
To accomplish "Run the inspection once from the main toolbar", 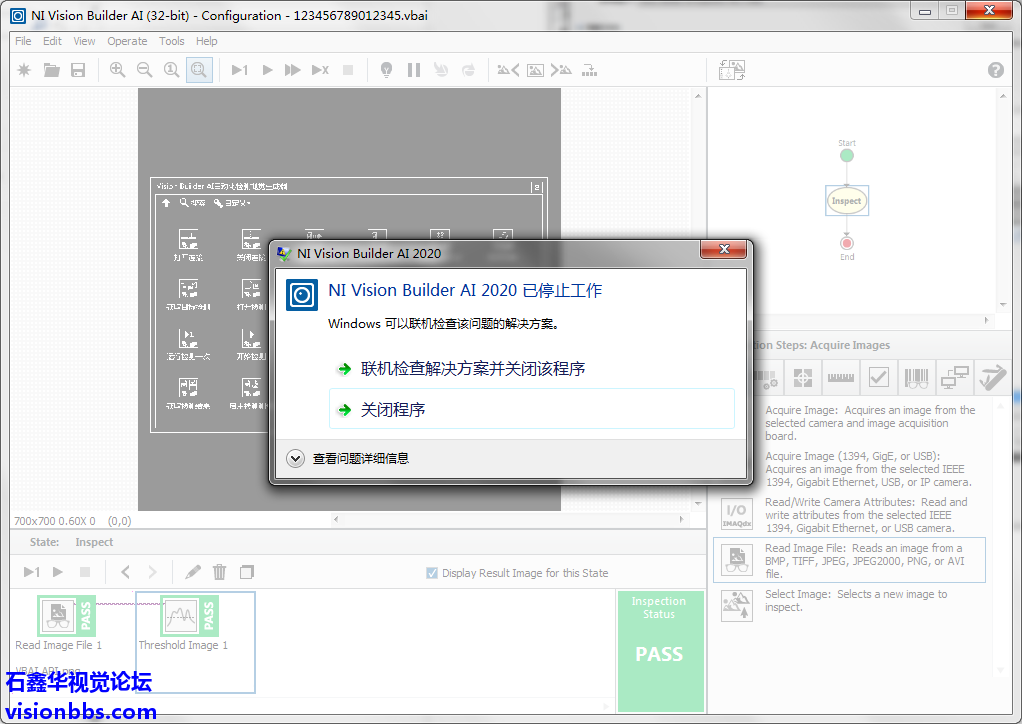I will click(x=240, y=70).
